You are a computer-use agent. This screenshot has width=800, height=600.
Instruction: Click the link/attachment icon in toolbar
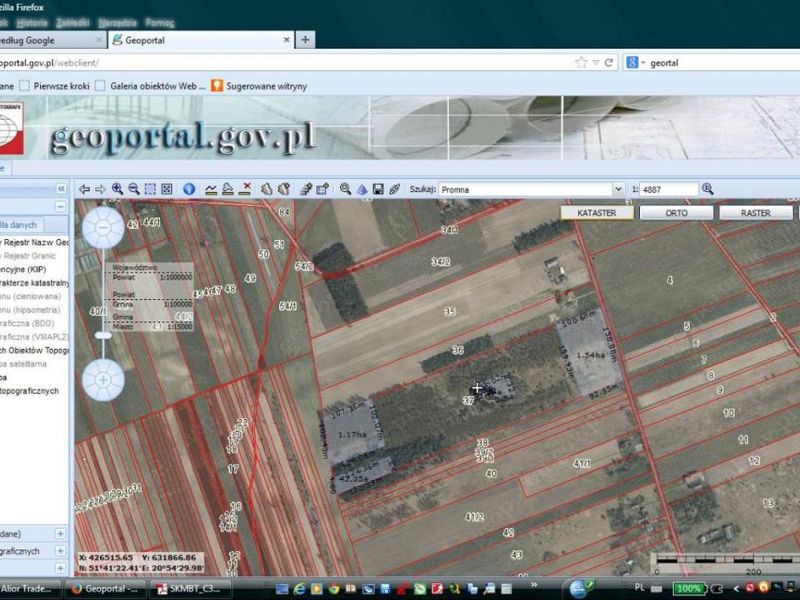[x=394, y=189]
